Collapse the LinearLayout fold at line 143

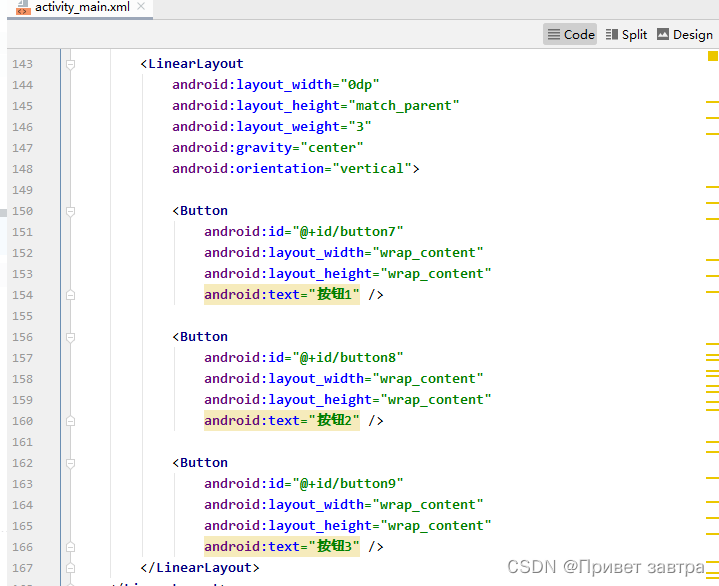(70, 64)
